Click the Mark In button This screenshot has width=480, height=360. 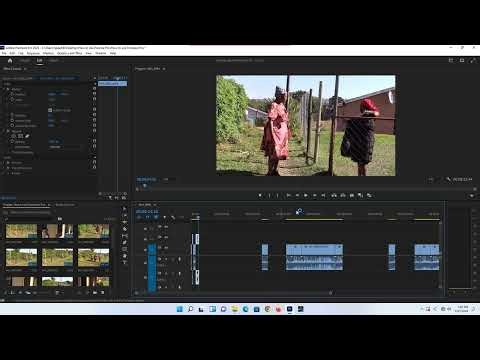tap(269, 196)
